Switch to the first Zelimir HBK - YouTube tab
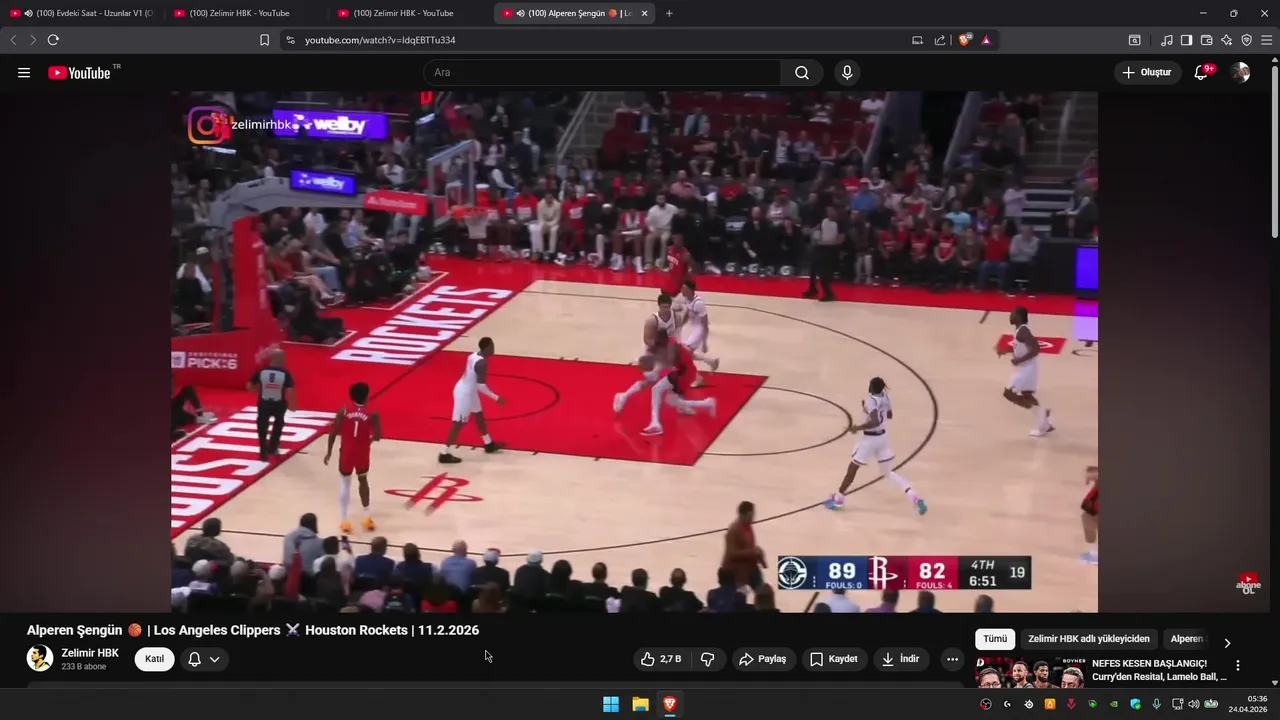The width and height of the screenshot is (1280, 720). [240, 13]
